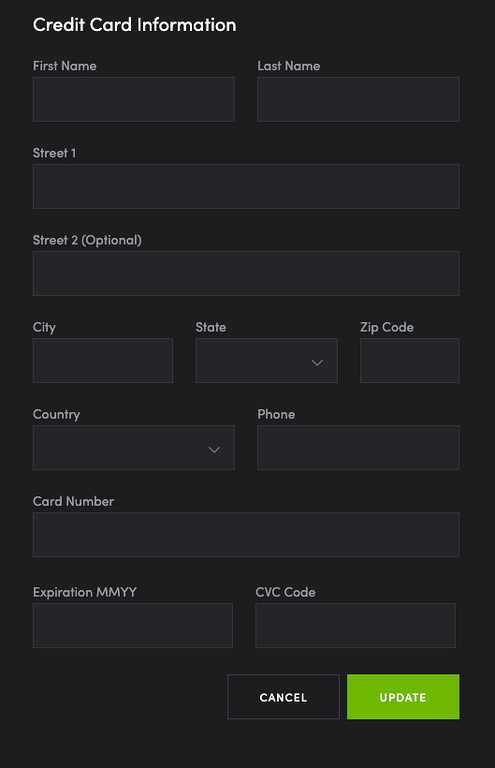Select the Street 1 text field
This screenshot has width=495, height=768.
click(x=246, y=187)
